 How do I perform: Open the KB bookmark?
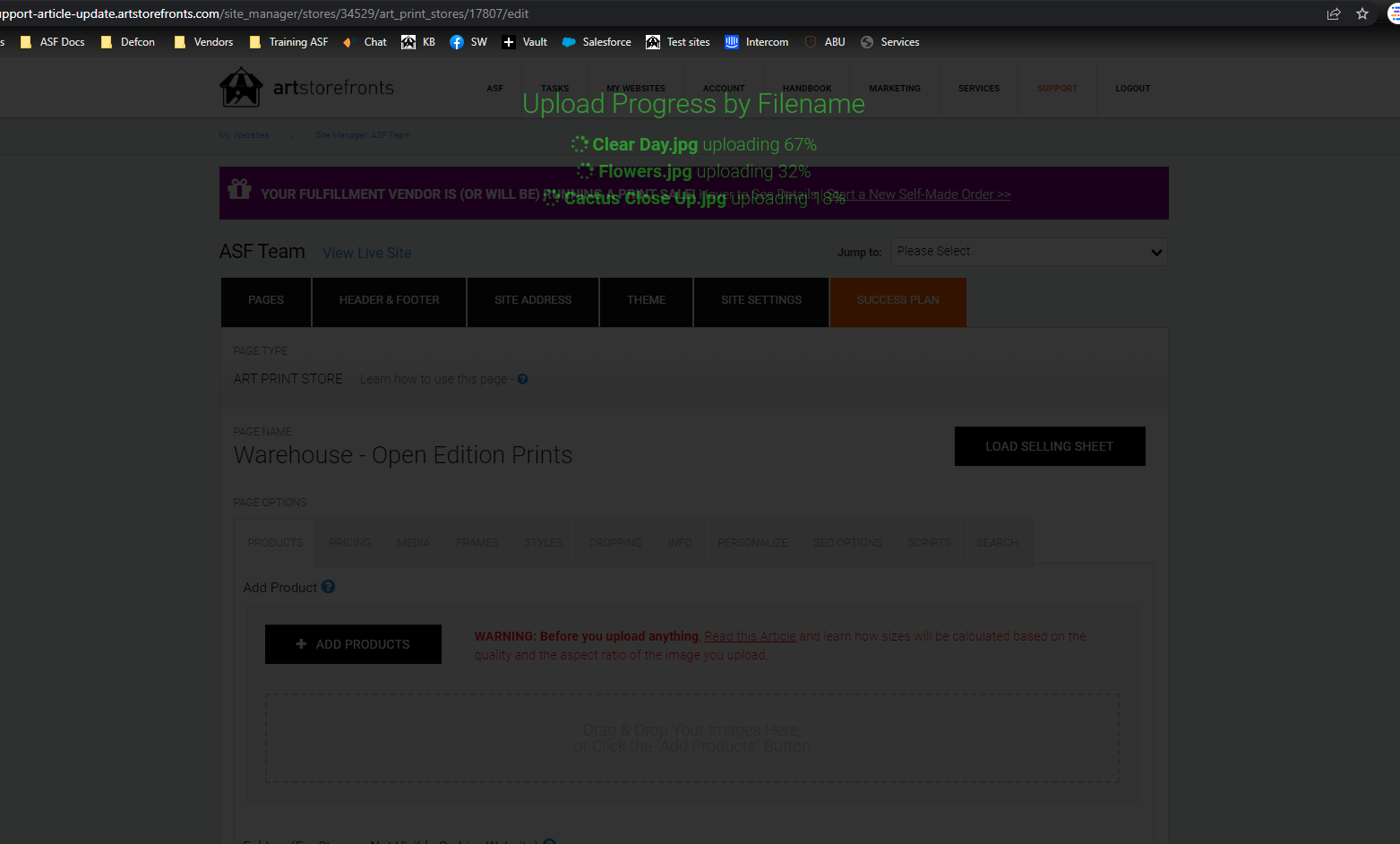point(418,42)
